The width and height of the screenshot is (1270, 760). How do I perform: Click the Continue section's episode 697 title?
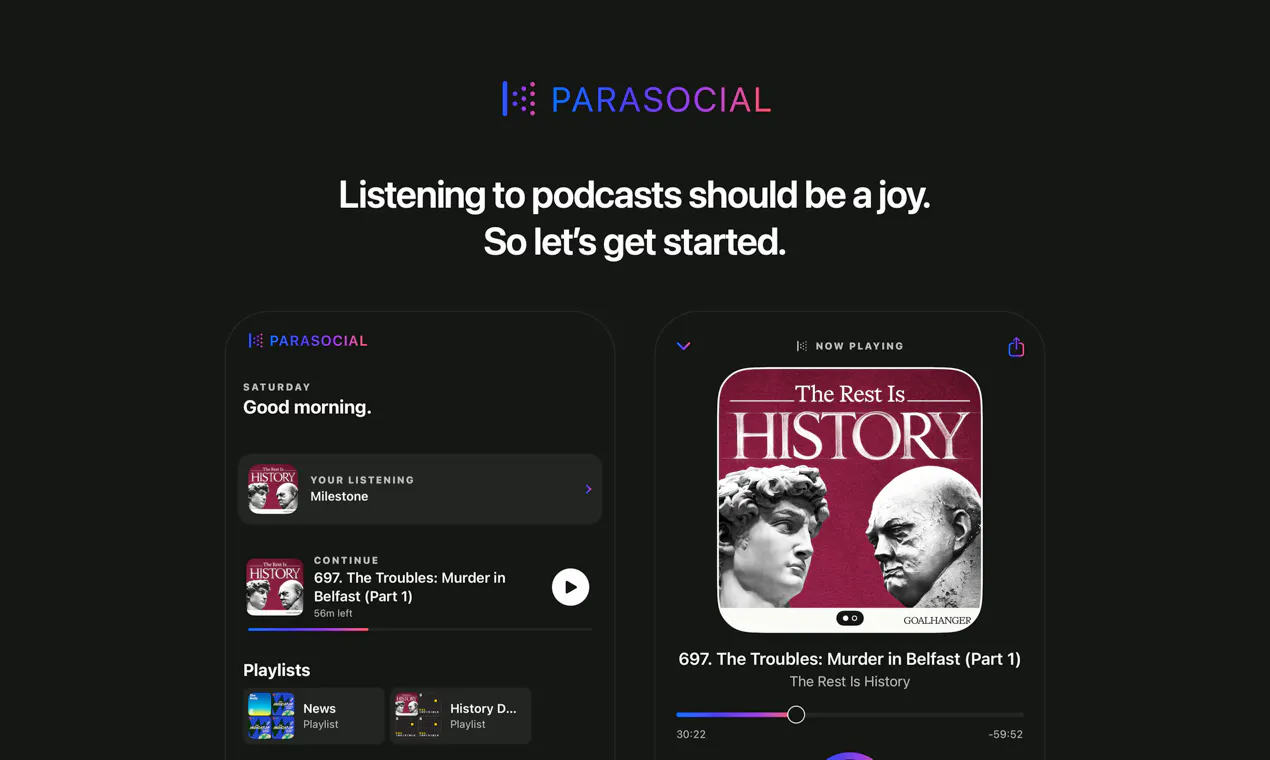click(410, 587)
